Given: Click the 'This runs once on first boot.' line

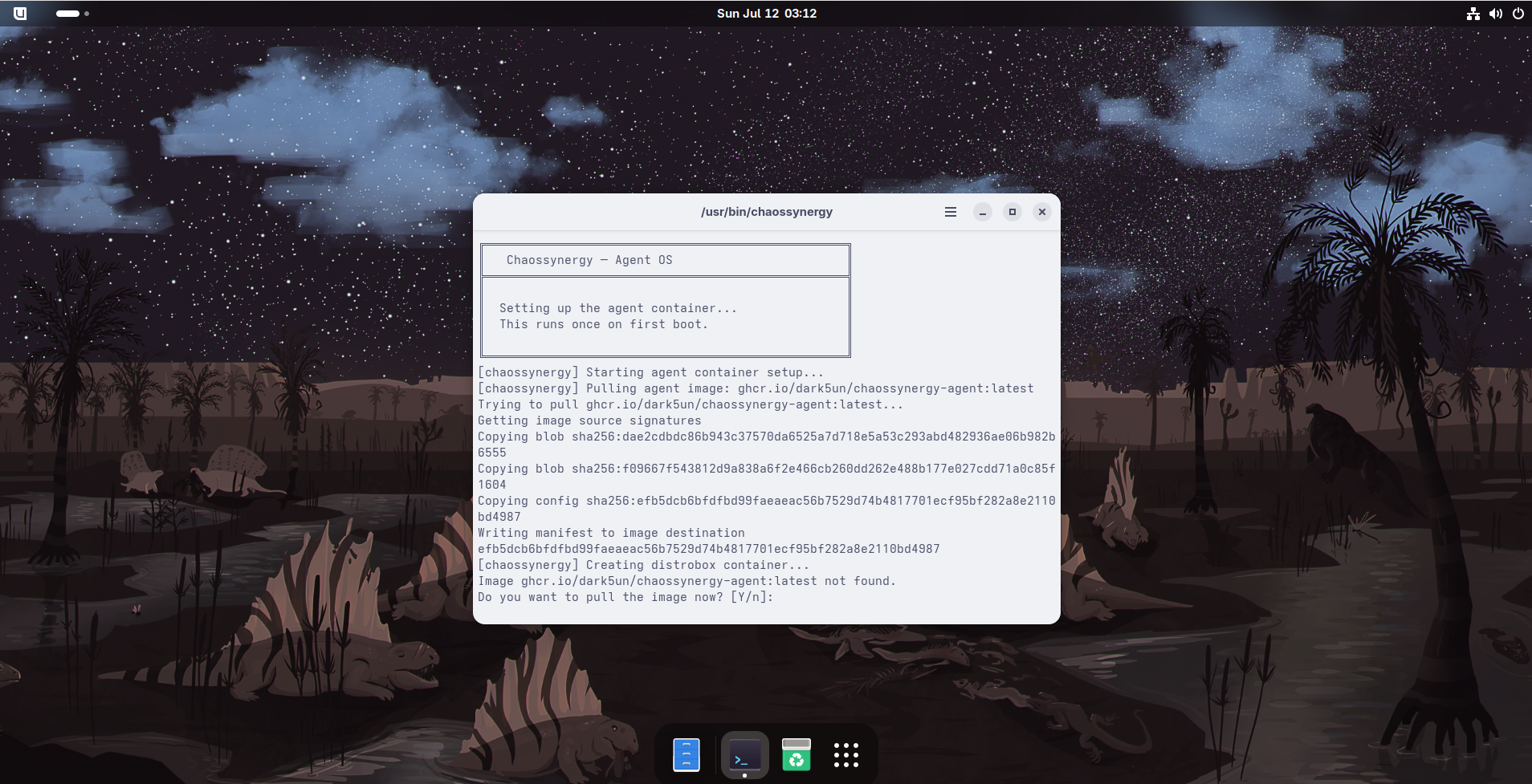Looking at the screenshot, I should coord(604,324).
